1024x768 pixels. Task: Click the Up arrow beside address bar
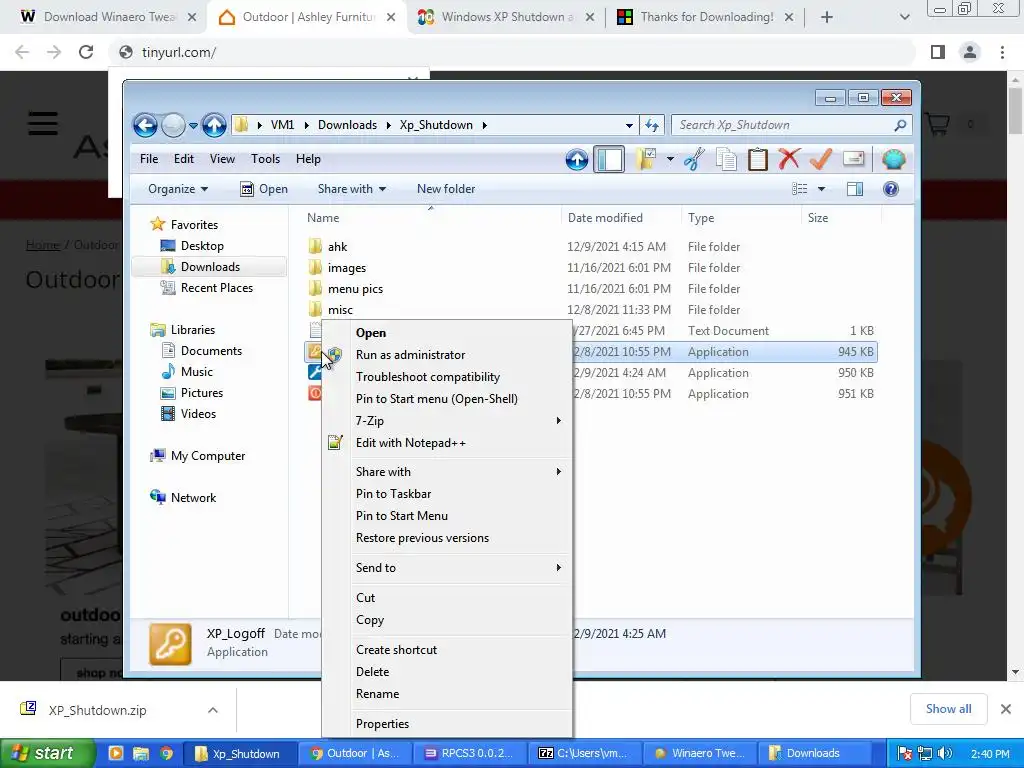point(214,125)
